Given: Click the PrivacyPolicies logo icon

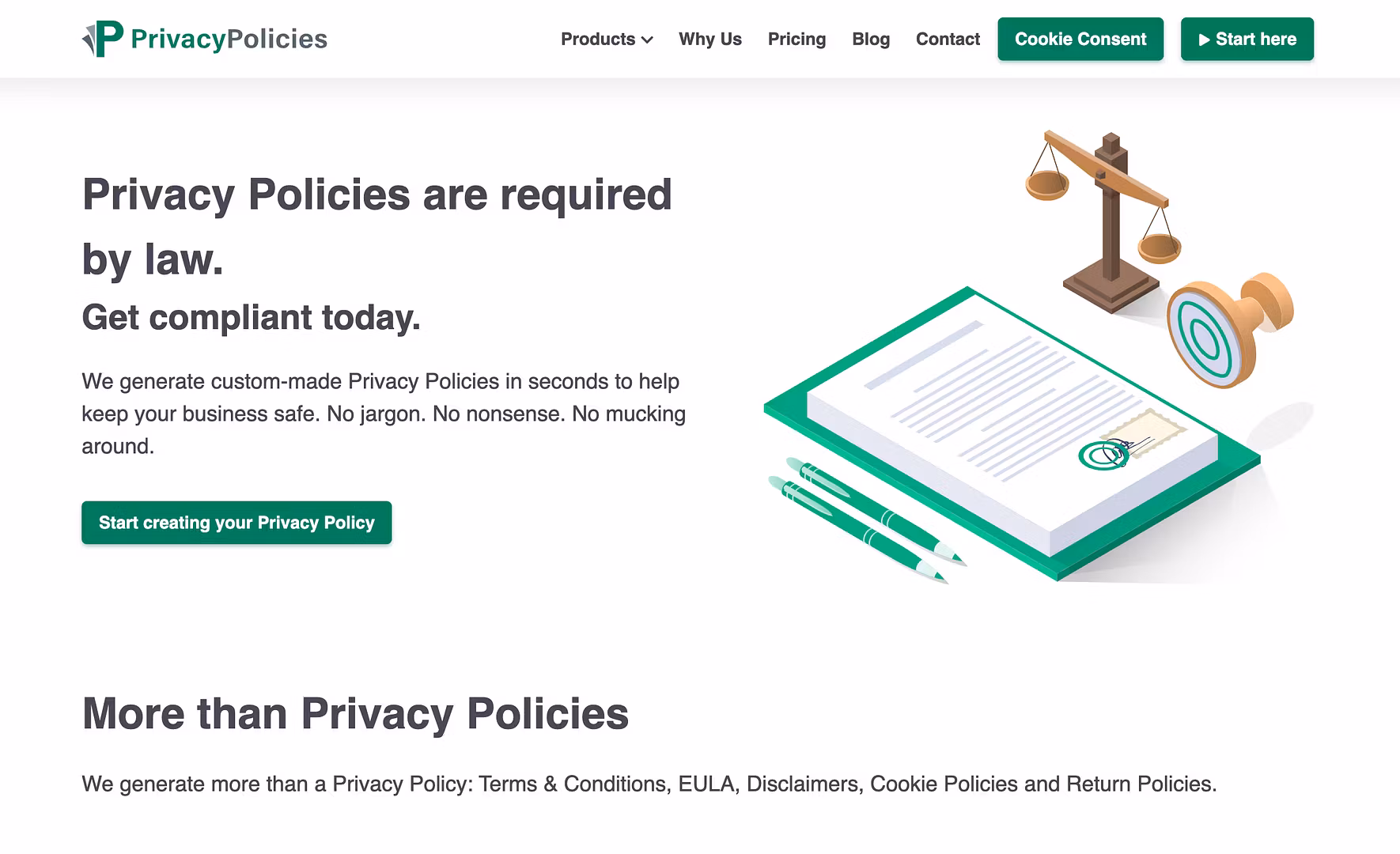Looking at the screenshot, I should 101,36.
